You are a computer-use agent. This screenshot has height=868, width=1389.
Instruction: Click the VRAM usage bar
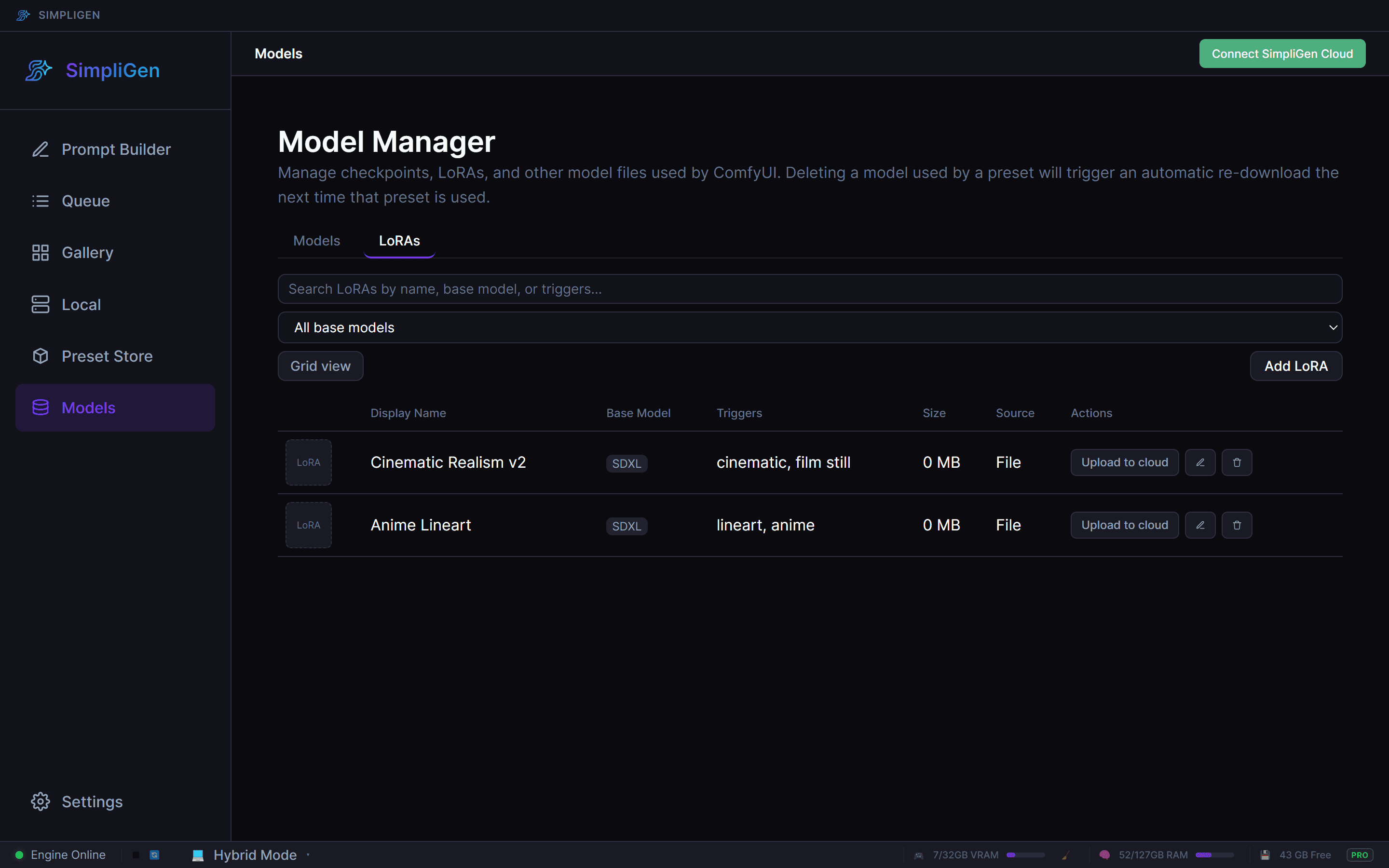(1026, 855)
